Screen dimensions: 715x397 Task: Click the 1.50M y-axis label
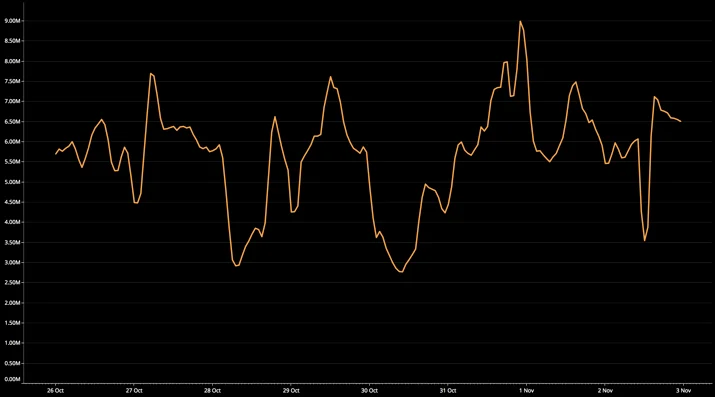pyautogui.click(x=12, y=323)
